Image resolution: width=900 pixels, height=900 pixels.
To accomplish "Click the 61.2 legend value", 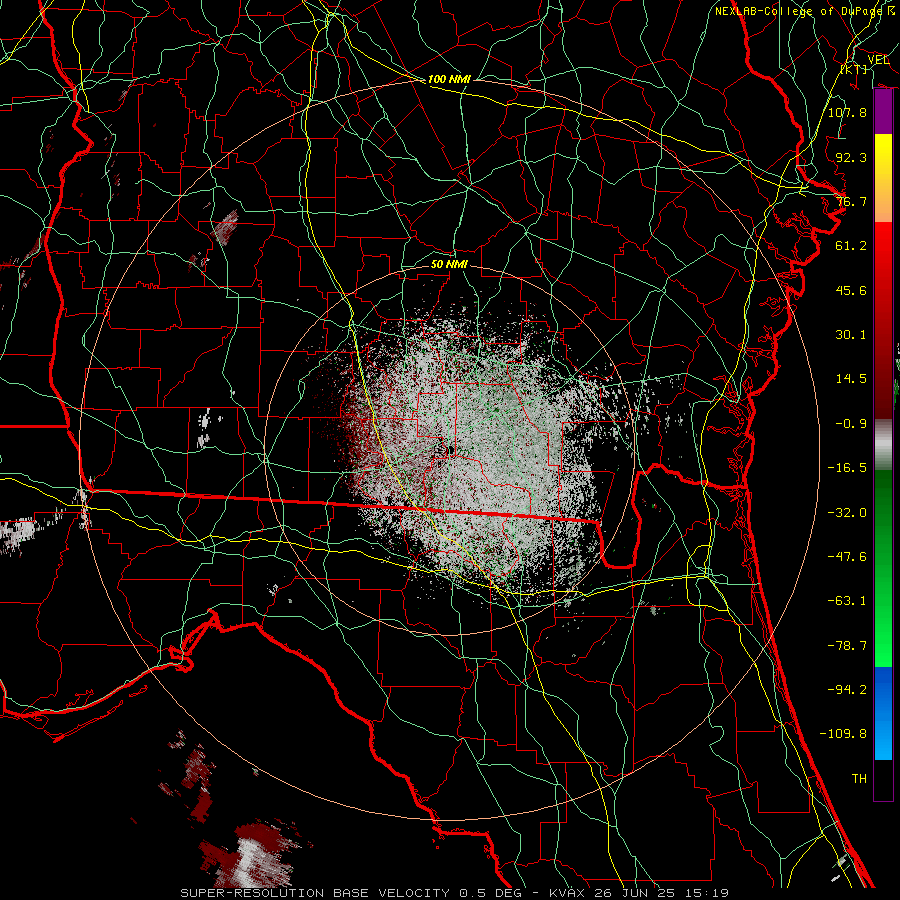I will pos(851,246).
